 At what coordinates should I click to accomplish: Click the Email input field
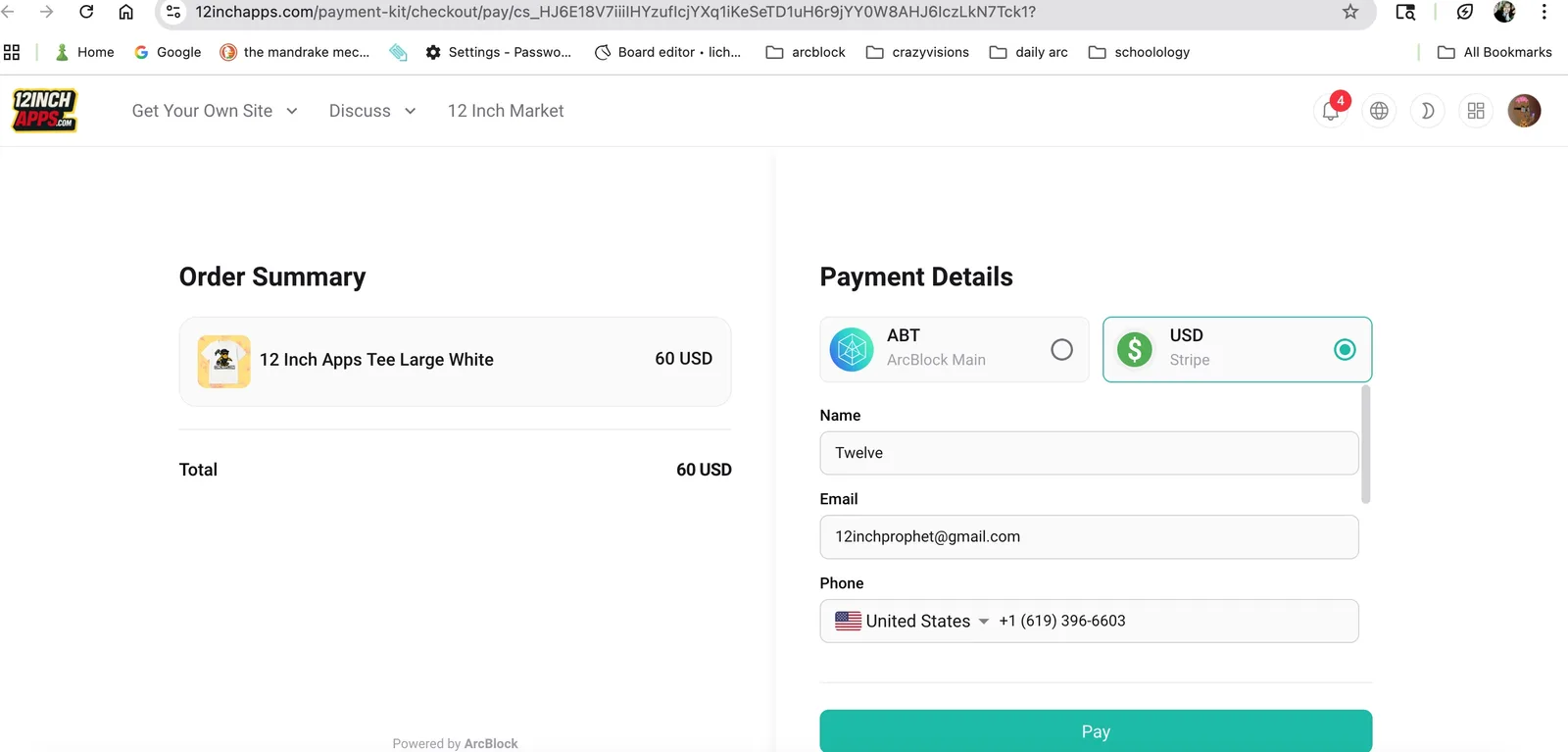tap(1089, 536)
